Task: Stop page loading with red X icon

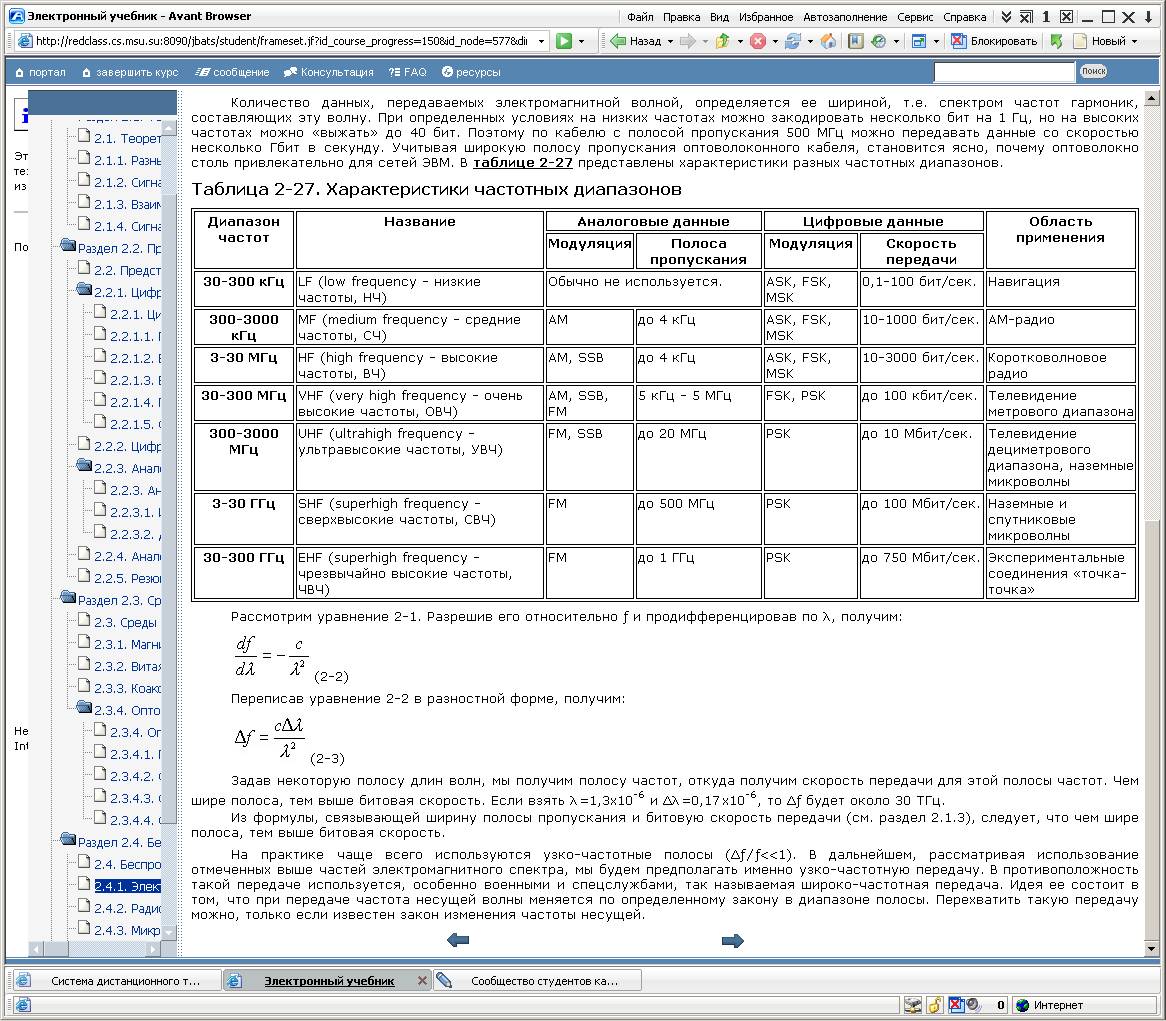Action: [x=758, y=41]
